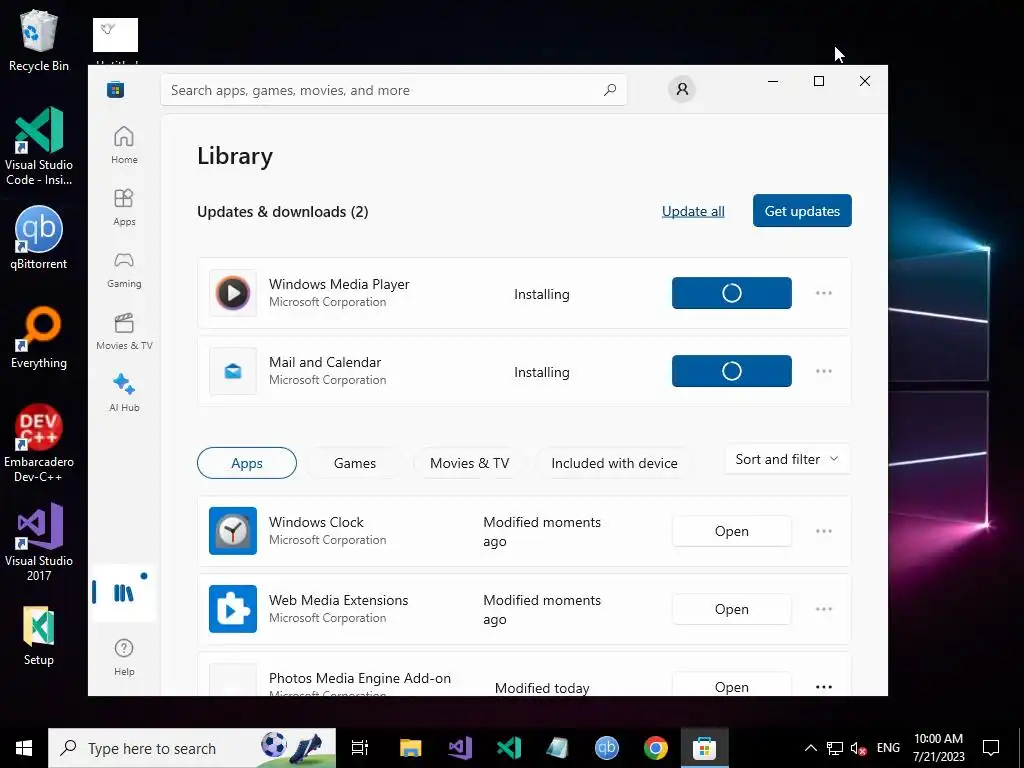Click the search magnifier icon
This screenshot has width=1024, height=768.
click(x=610, y=90)
